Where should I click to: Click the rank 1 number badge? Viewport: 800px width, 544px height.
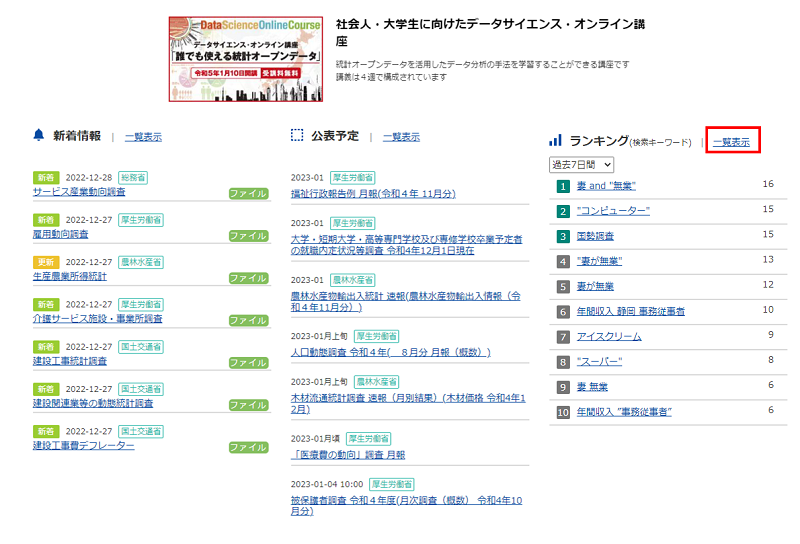point(563,186)
